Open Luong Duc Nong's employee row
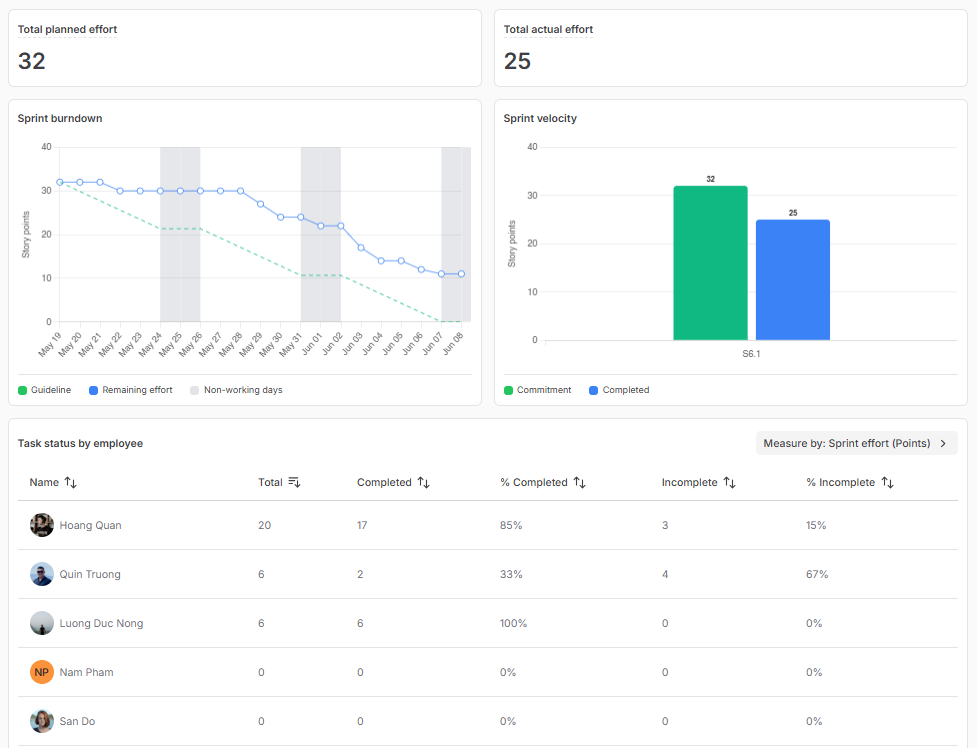 (101, 624)
